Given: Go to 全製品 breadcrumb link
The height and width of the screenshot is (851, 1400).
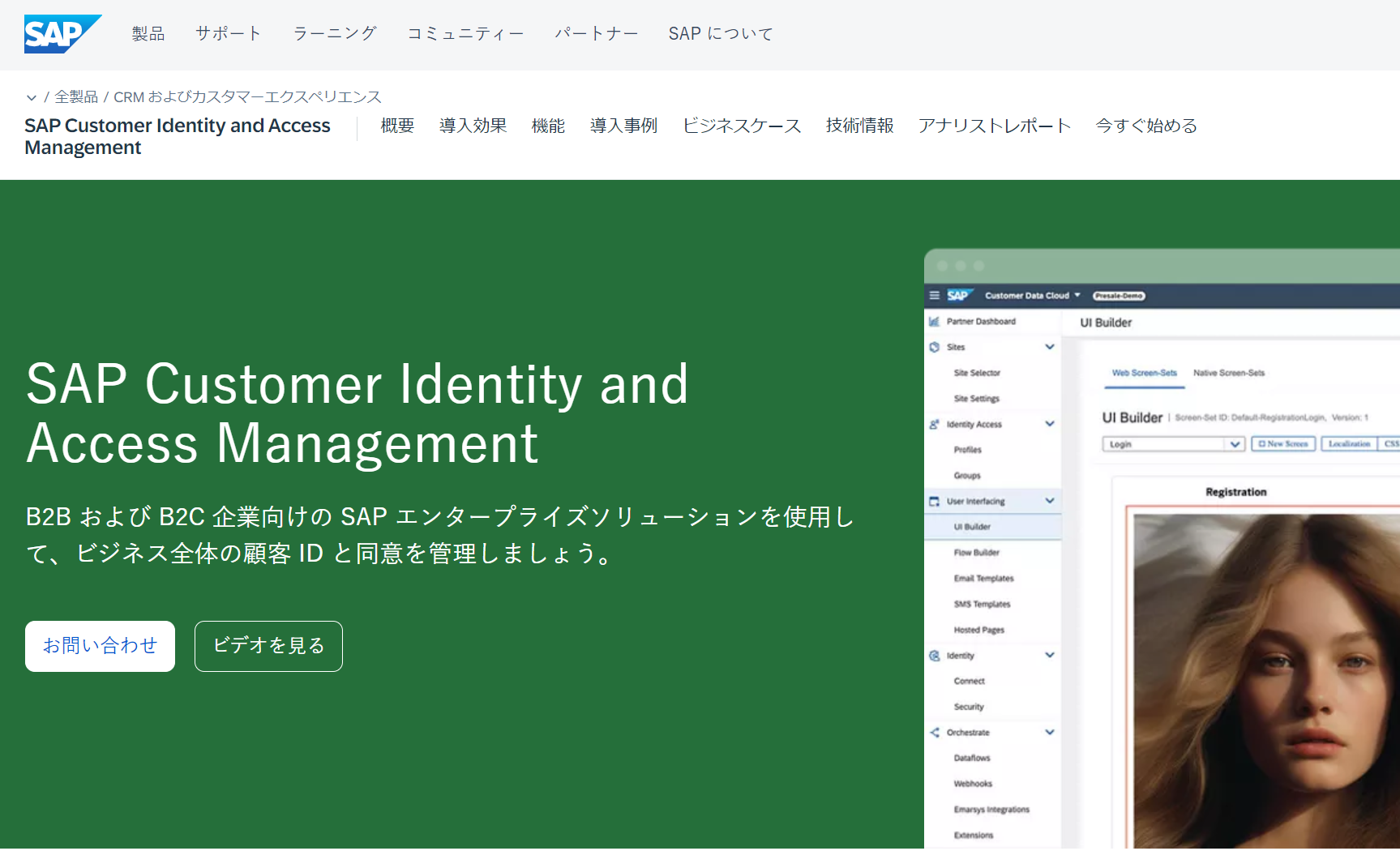Looking at the screenshot, I should [76, 97].
